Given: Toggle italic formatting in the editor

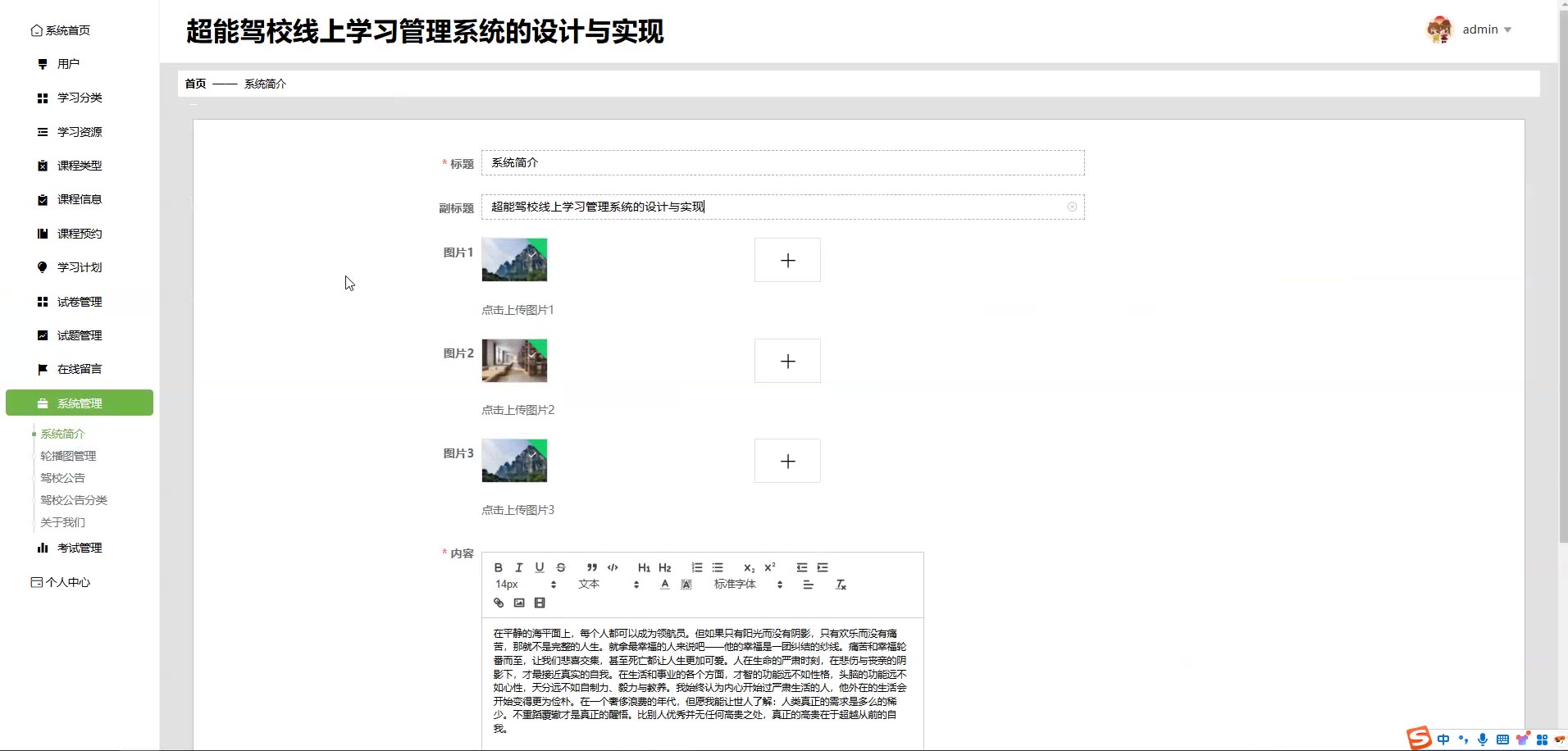Looking at the screenshot, I should [518, 567].
